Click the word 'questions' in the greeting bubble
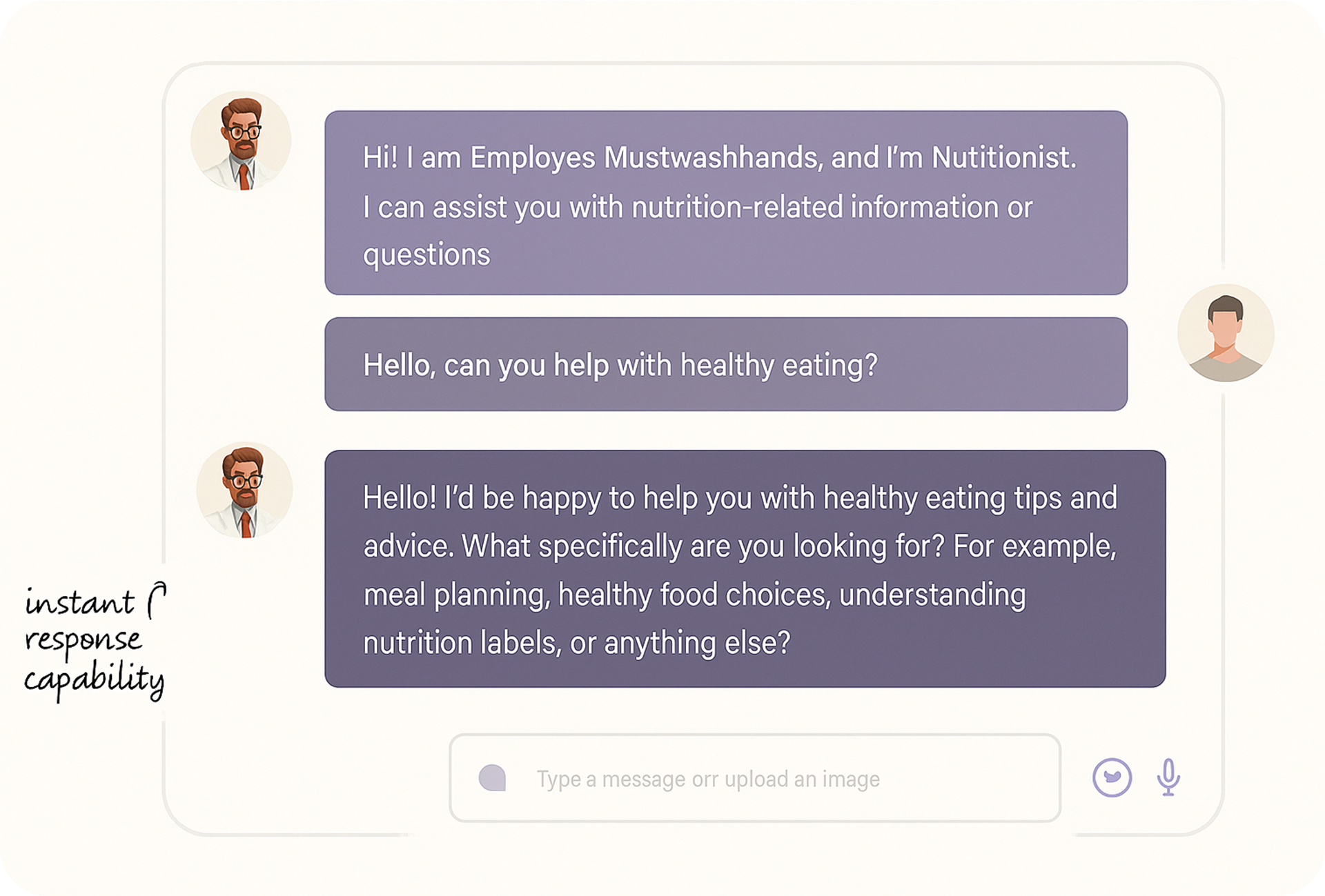Image resolution: width=1325 pixels, height=896 pixels. click(x=426, y=255)
